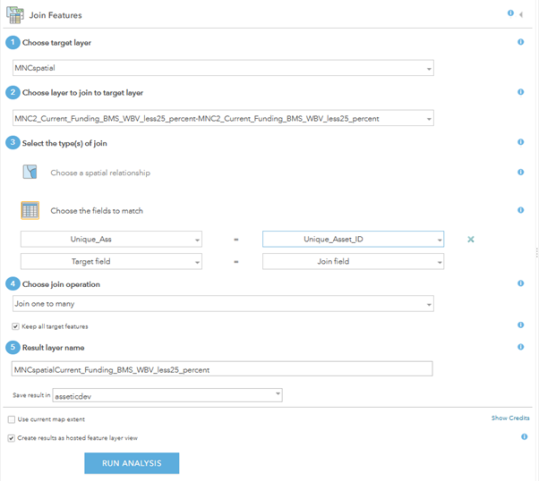The height and width of the screenshot is (481, 539).
Task: Open the asseticdev save location dropdown
Action: [167, 395]
